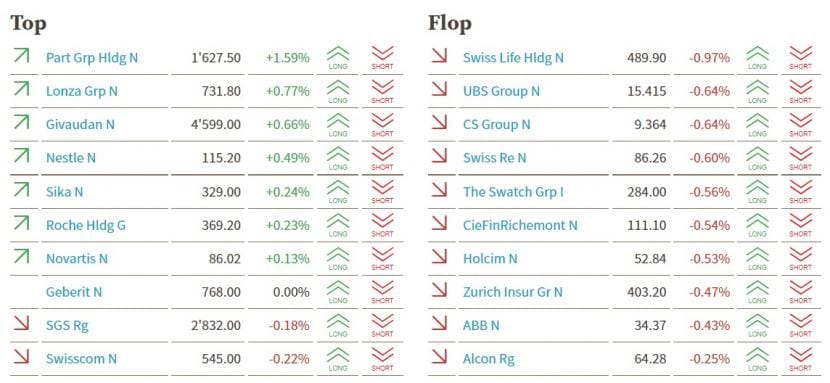Open the Sika N stock link

[x=65, y=192]
